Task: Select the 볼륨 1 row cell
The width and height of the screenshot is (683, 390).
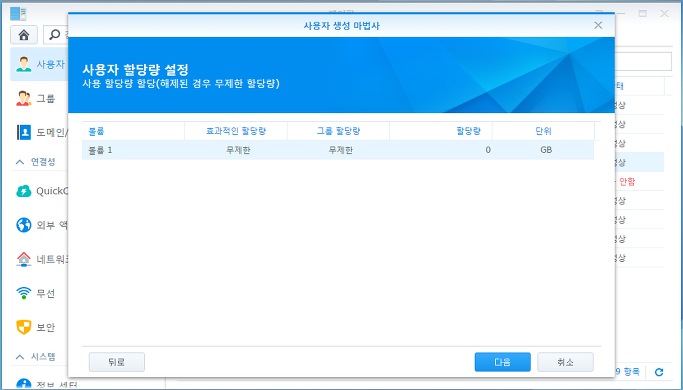Action: [x=133, y=150]
